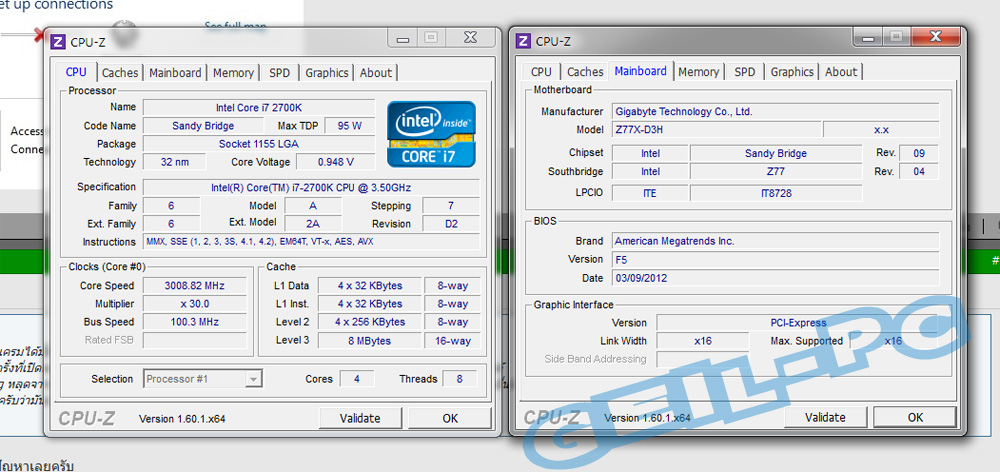Viewport: 1000px width, 472px height.
Task: Open the SPD tab in left CPU-Z window
Action: point(279,73)
